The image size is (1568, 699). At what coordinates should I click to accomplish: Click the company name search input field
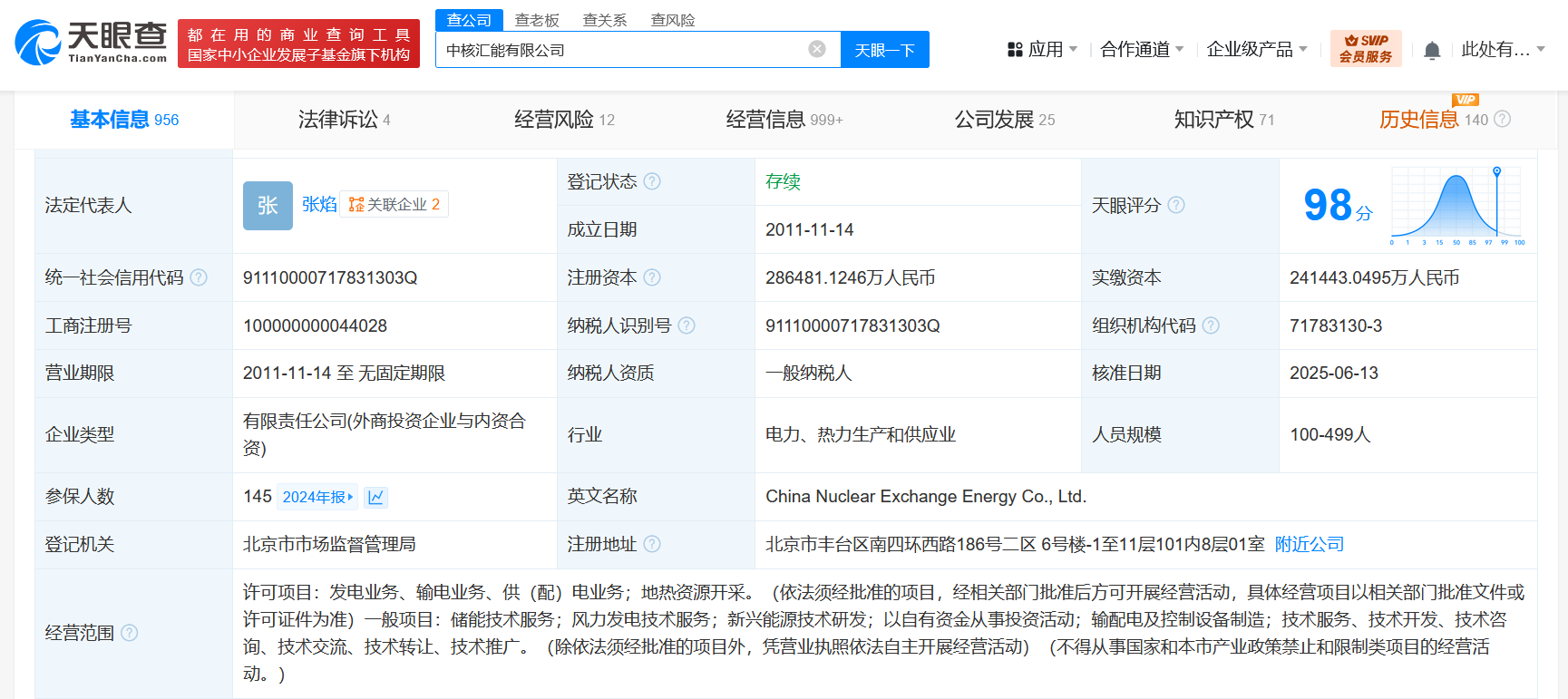tap(621, 50)
